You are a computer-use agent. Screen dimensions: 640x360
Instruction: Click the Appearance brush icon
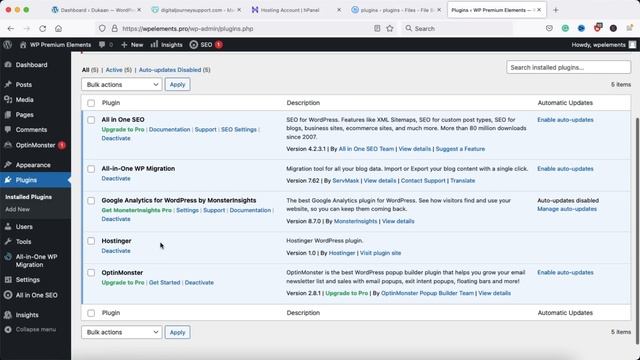[8, 165]
